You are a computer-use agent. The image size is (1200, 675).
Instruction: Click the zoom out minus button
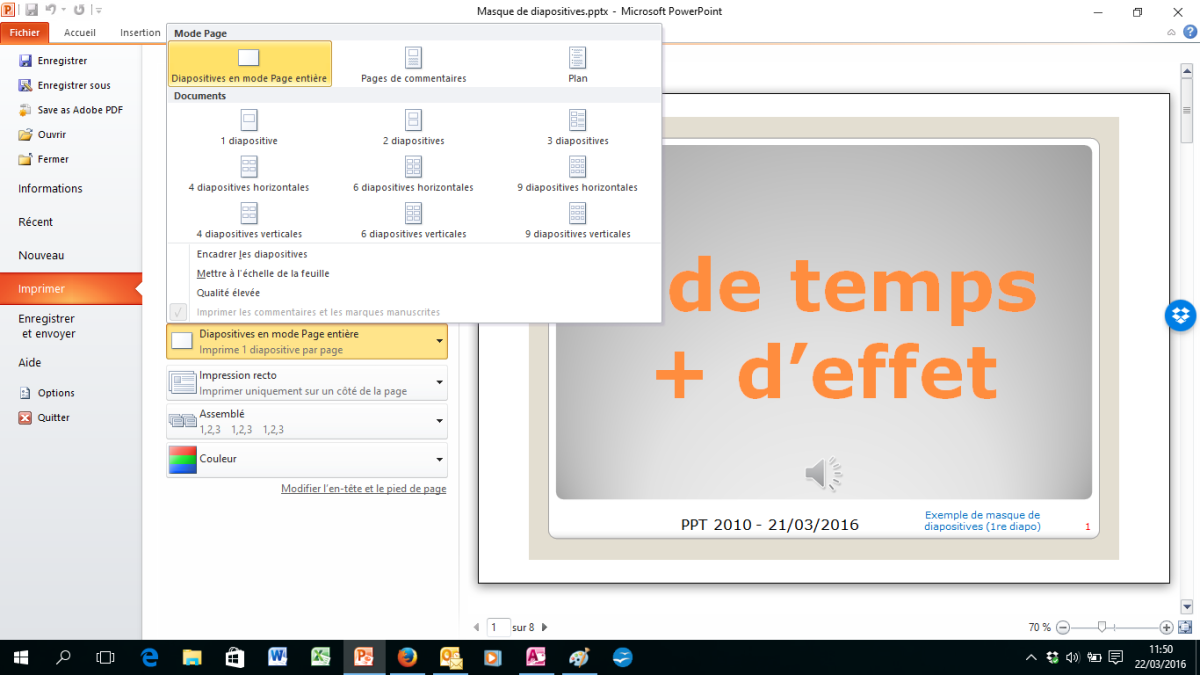[1063, 627]
